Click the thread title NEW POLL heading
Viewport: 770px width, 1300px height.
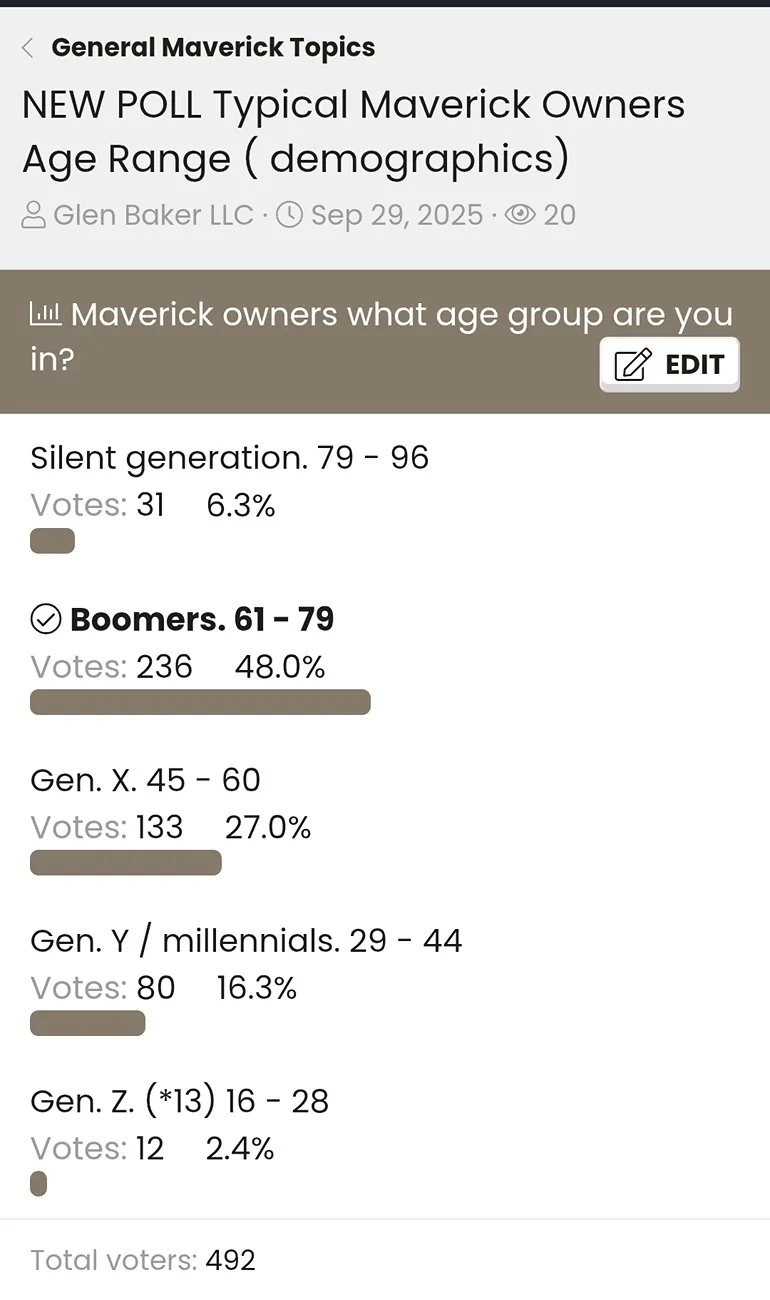pyautogui.click(x=354, y=132)
